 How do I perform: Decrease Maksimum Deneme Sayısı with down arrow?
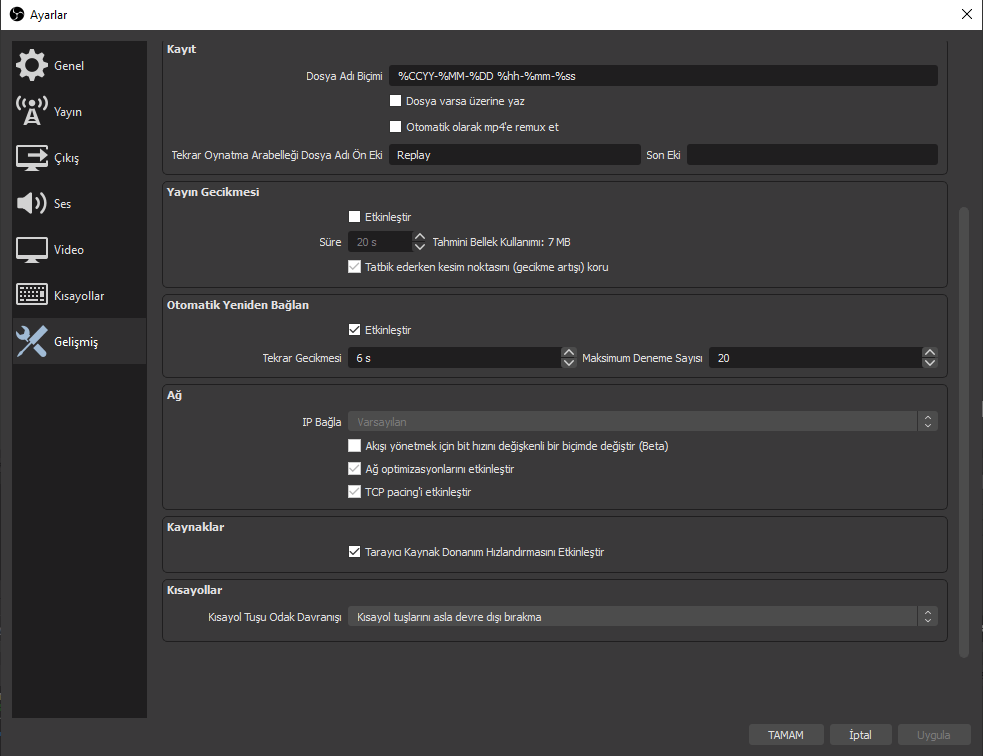point(930,363)
